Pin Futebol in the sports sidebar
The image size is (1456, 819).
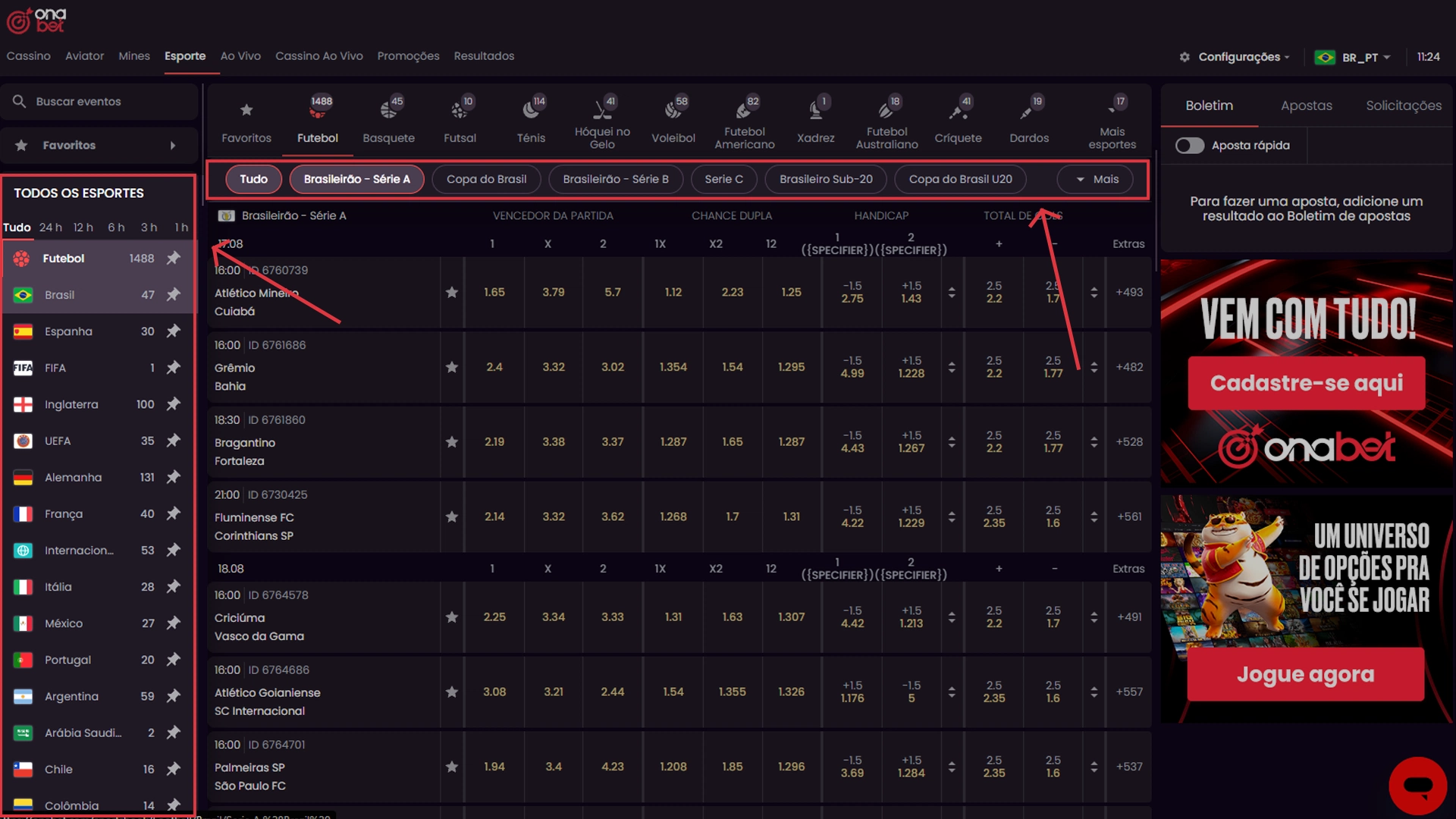coord(174,258)
